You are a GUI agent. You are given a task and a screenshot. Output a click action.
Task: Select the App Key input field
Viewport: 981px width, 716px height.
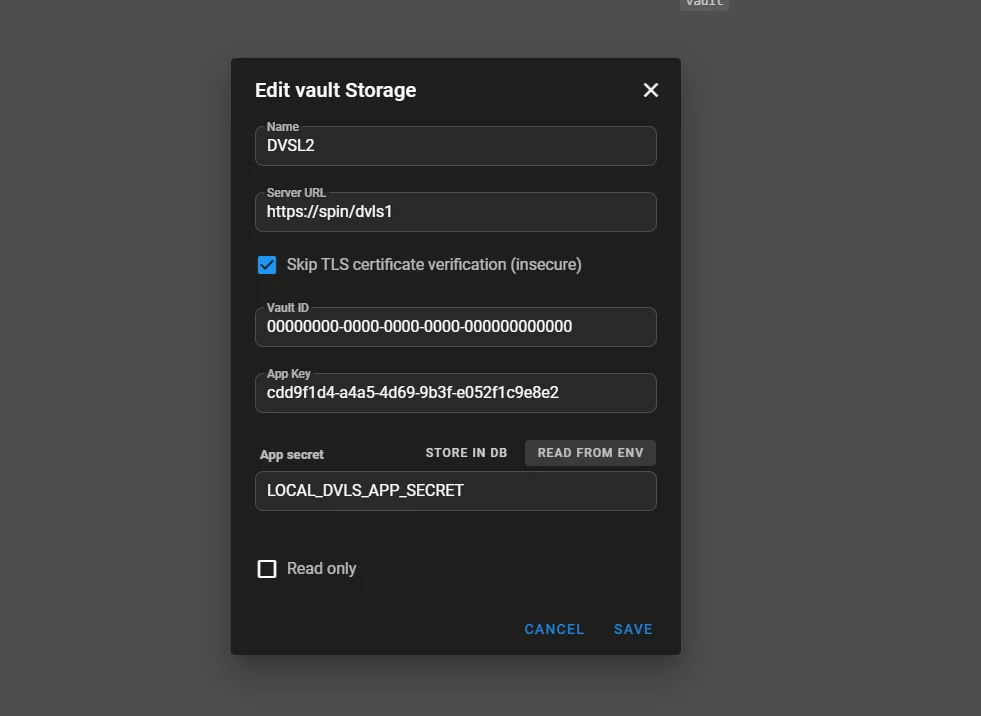point(455,393)
